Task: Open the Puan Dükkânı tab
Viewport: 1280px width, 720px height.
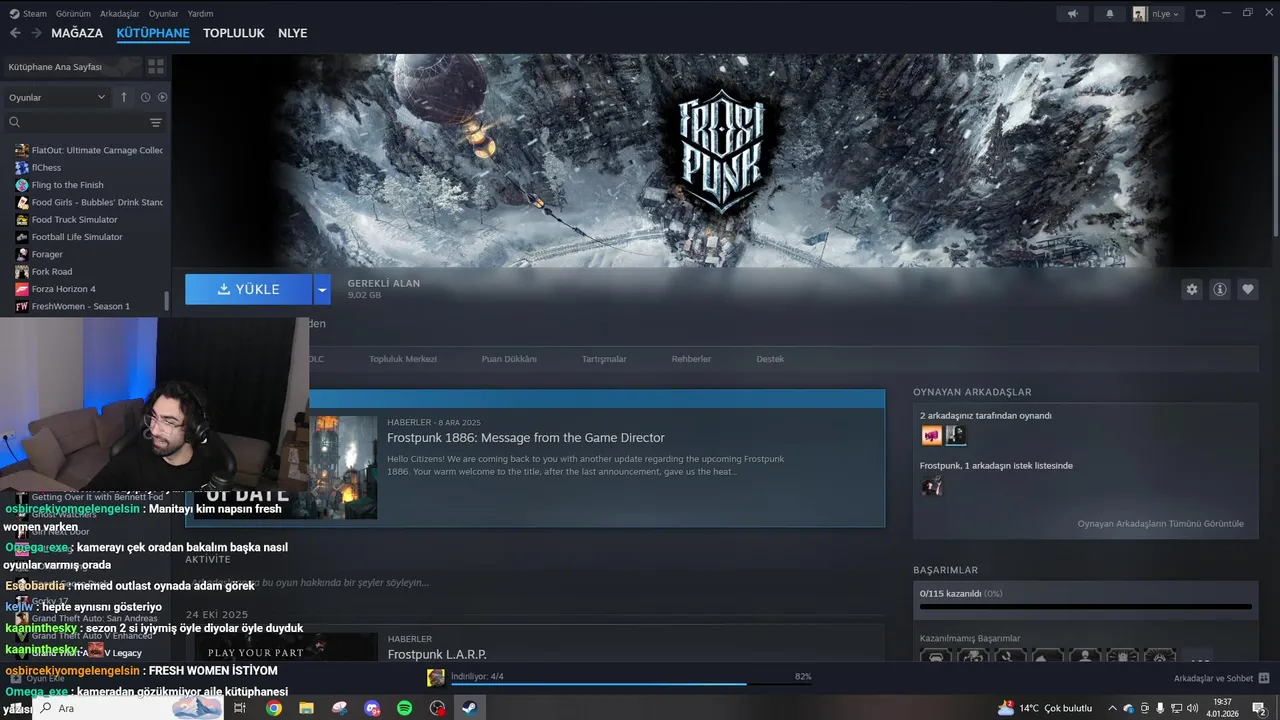Action: click(x=509, y=359)
